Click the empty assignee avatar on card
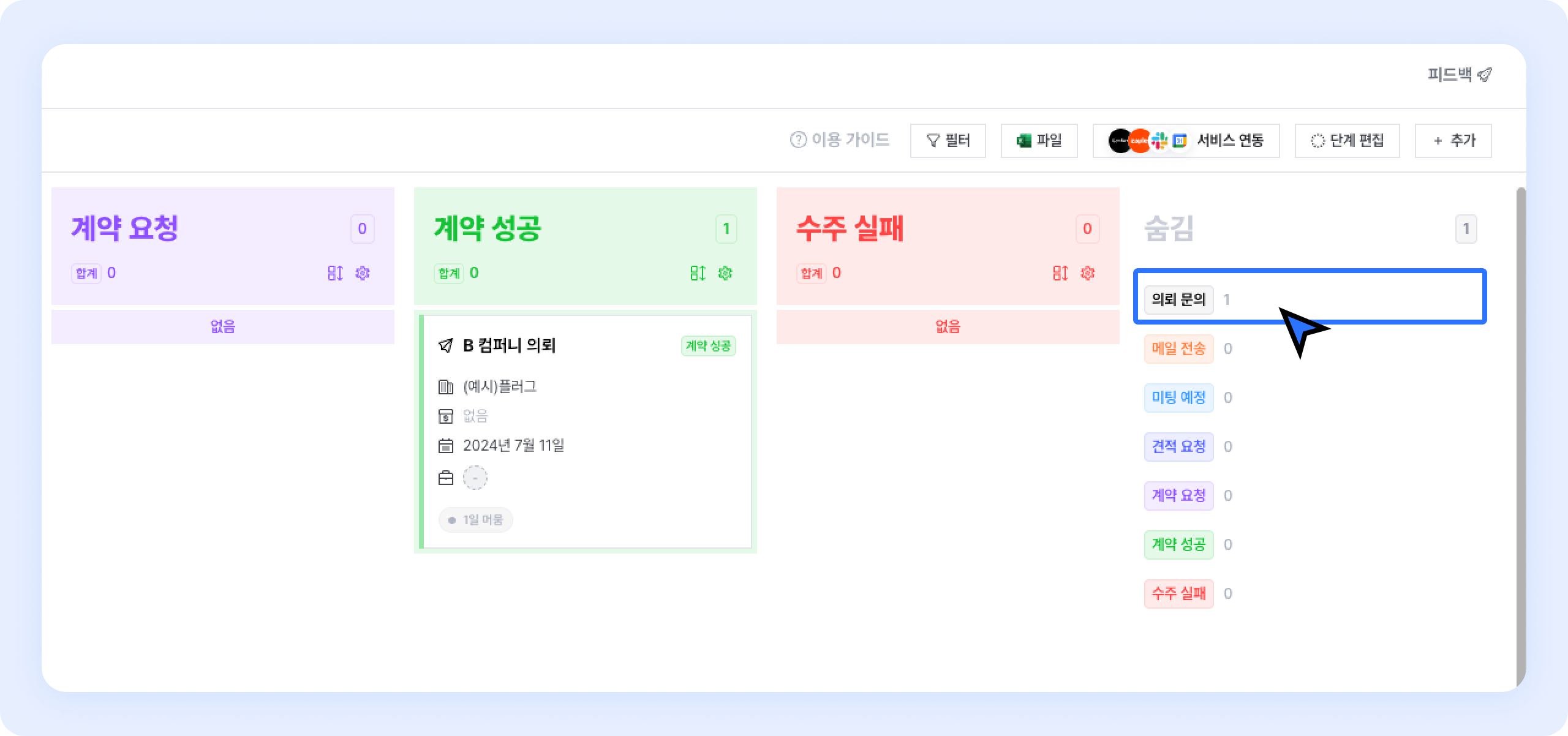The height and width of the screenshot is (736, 1568). click(x=475, y=478)
